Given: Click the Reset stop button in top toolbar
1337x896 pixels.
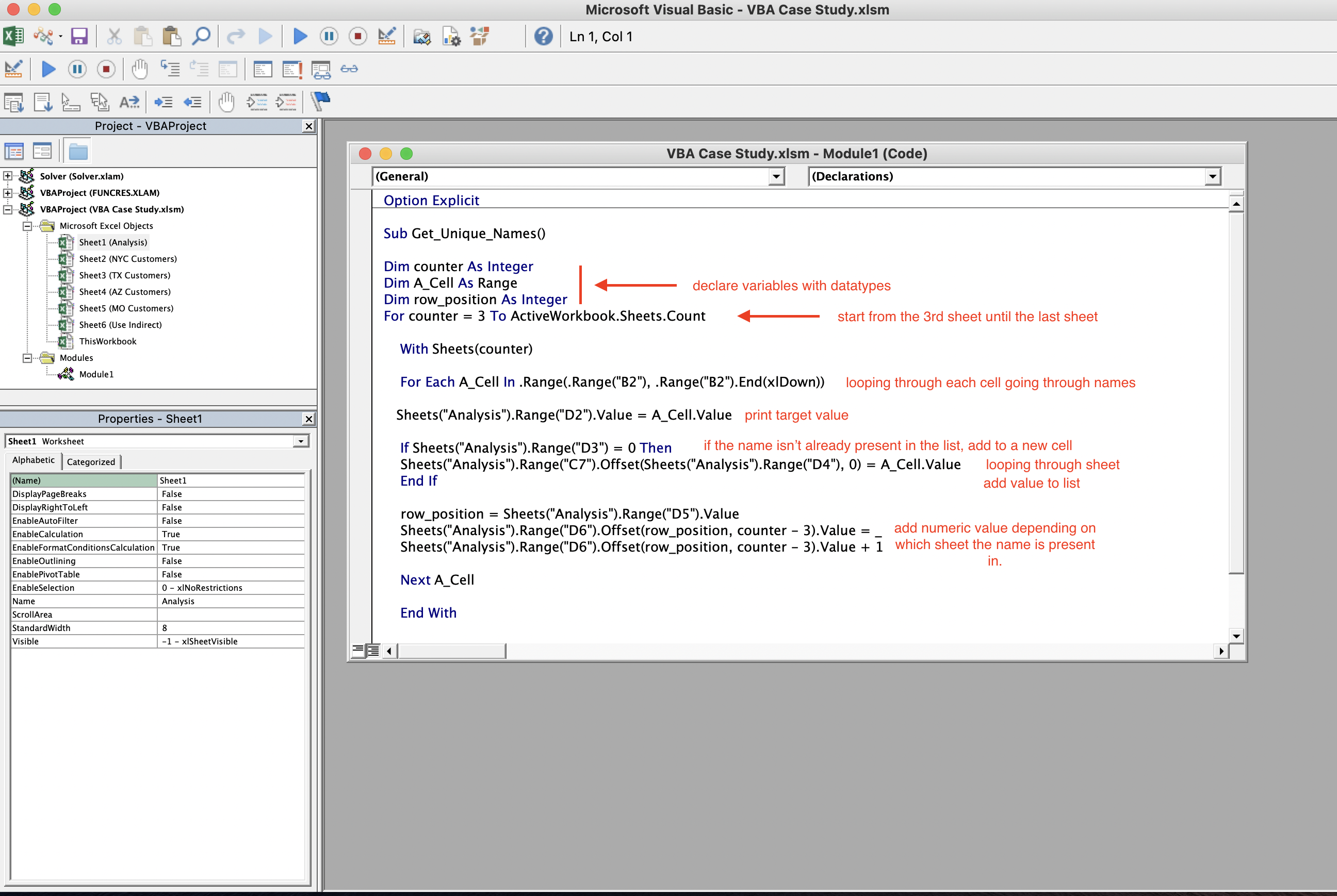Looking at the screenshot, I should pos(358,37).
